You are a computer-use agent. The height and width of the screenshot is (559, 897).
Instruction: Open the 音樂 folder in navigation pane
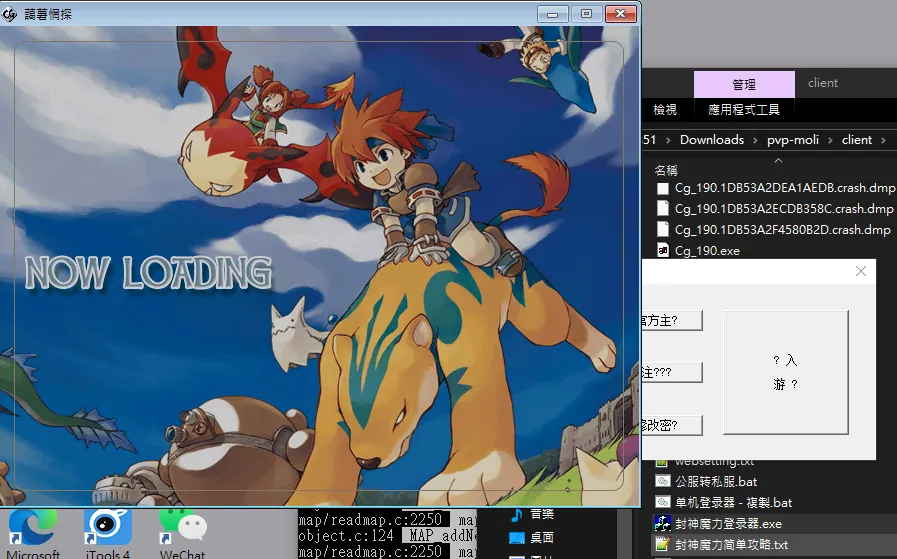[x=531, y=514]
